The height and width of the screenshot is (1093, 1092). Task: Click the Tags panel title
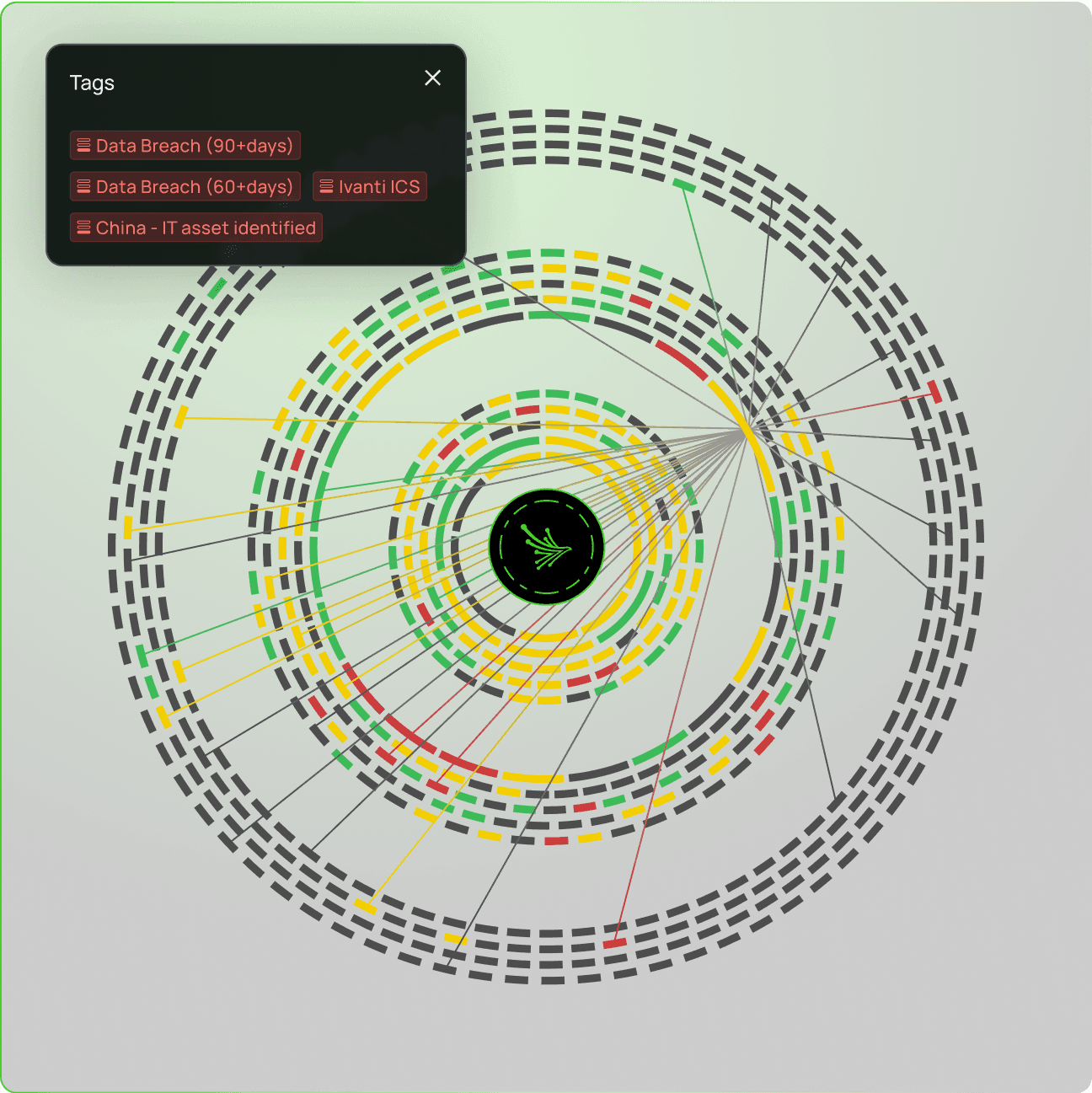point(92,83)
